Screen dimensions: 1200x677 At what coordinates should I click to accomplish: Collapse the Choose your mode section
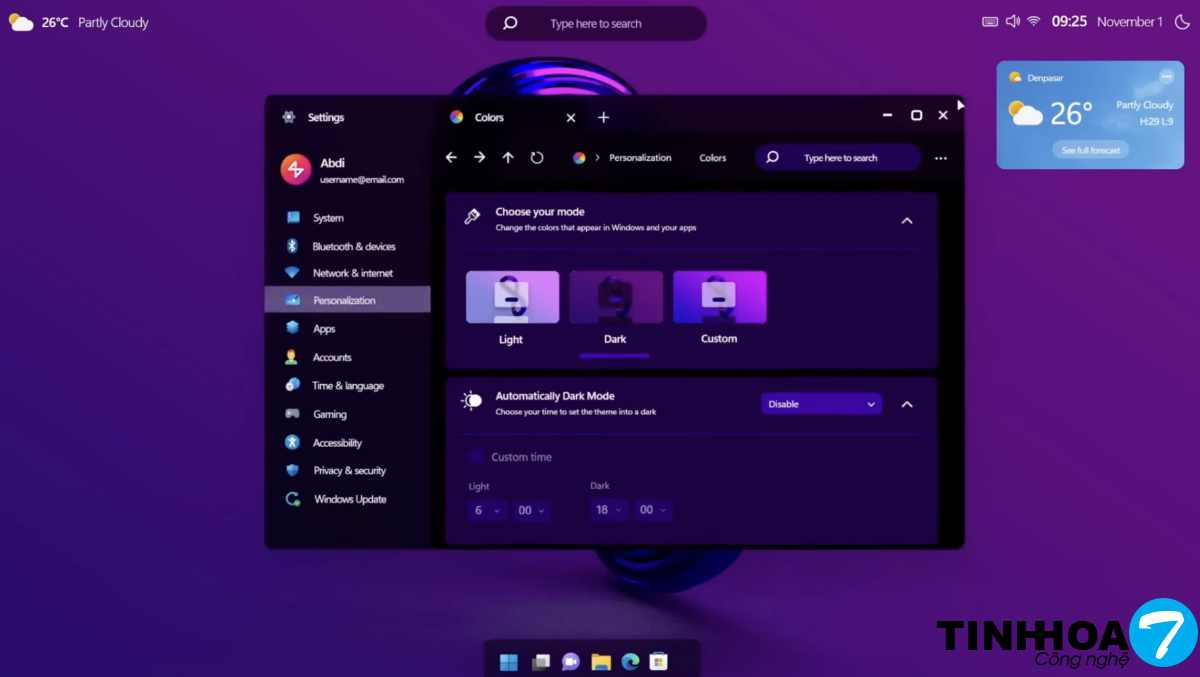[x=907, y=220]
